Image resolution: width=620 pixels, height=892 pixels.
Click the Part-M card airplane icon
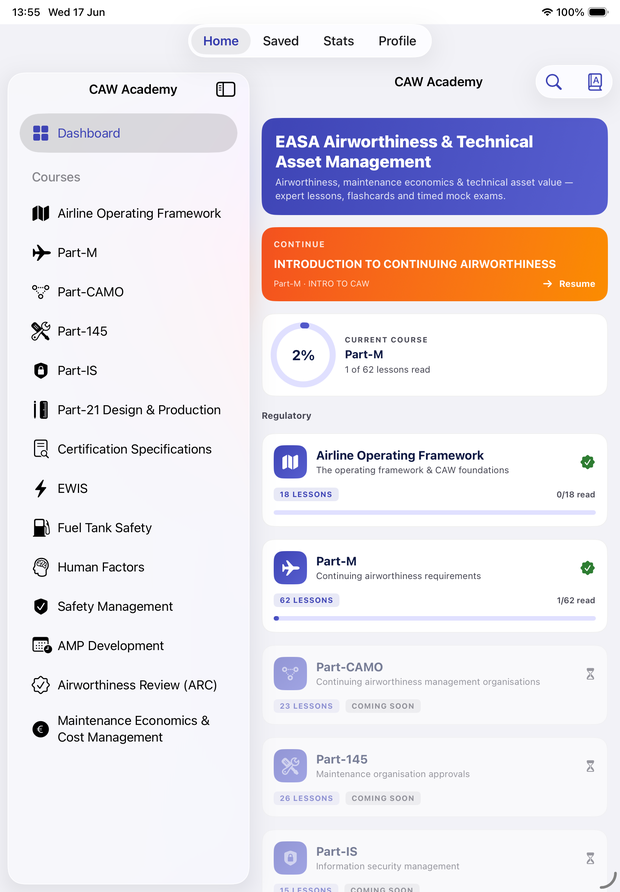[290, 568]
